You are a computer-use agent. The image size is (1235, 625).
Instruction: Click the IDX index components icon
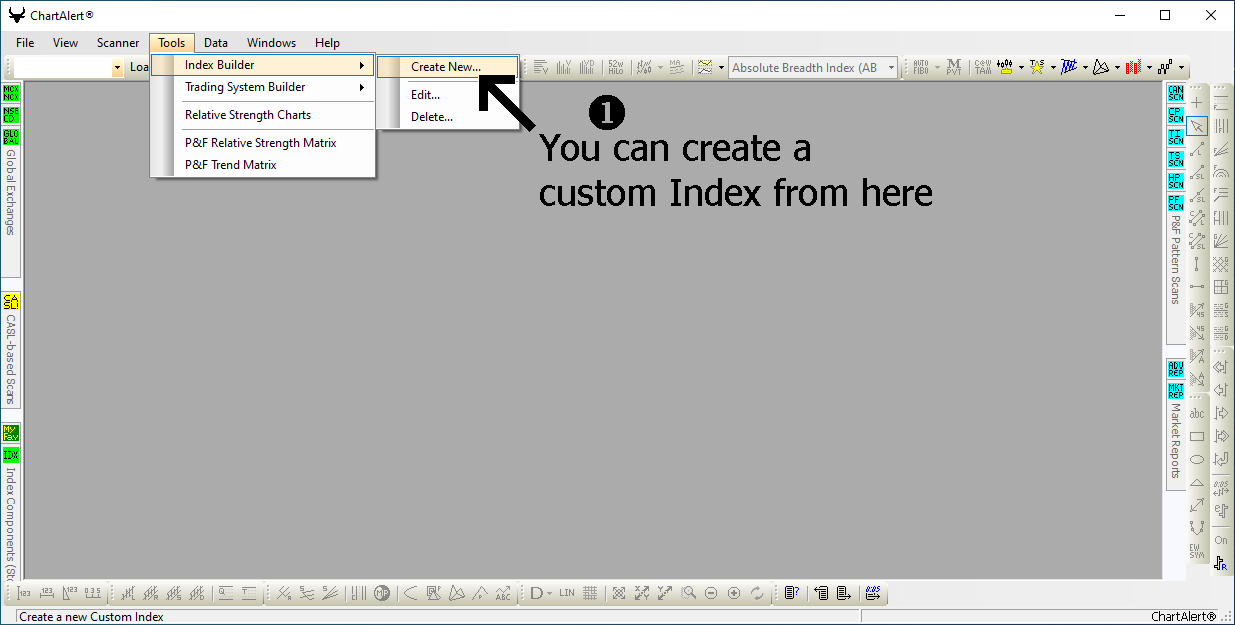pos(11,455)
